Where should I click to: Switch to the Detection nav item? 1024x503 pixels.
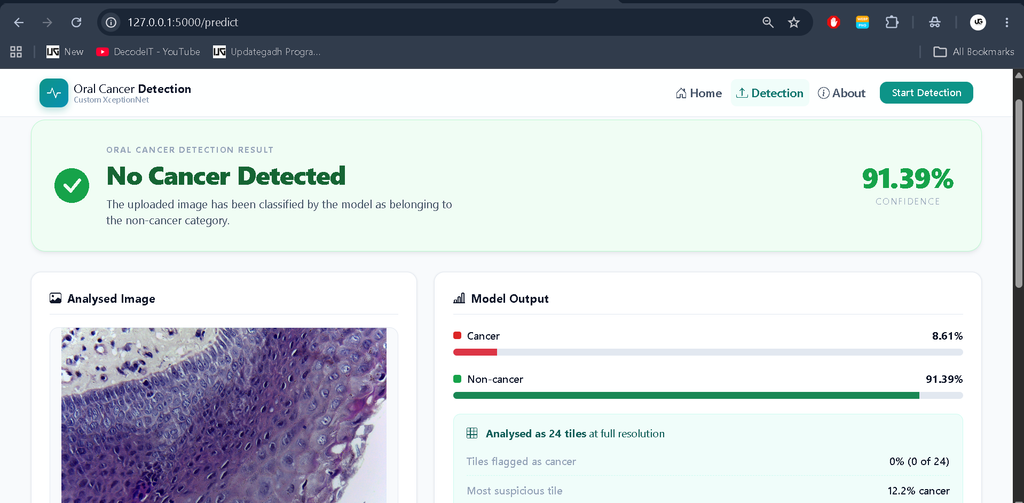pyautogui.click(x=770, y=93)
